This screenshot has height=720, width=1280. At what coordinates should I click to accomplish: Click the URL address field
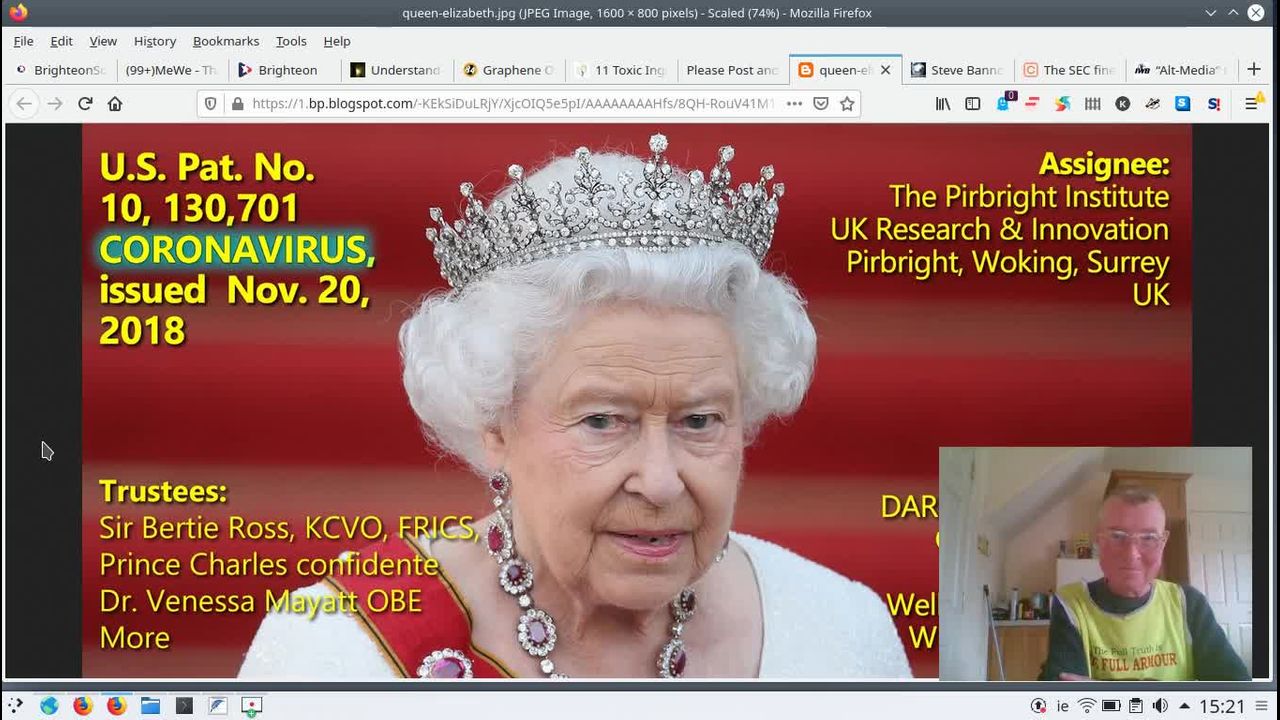[510, 104]
